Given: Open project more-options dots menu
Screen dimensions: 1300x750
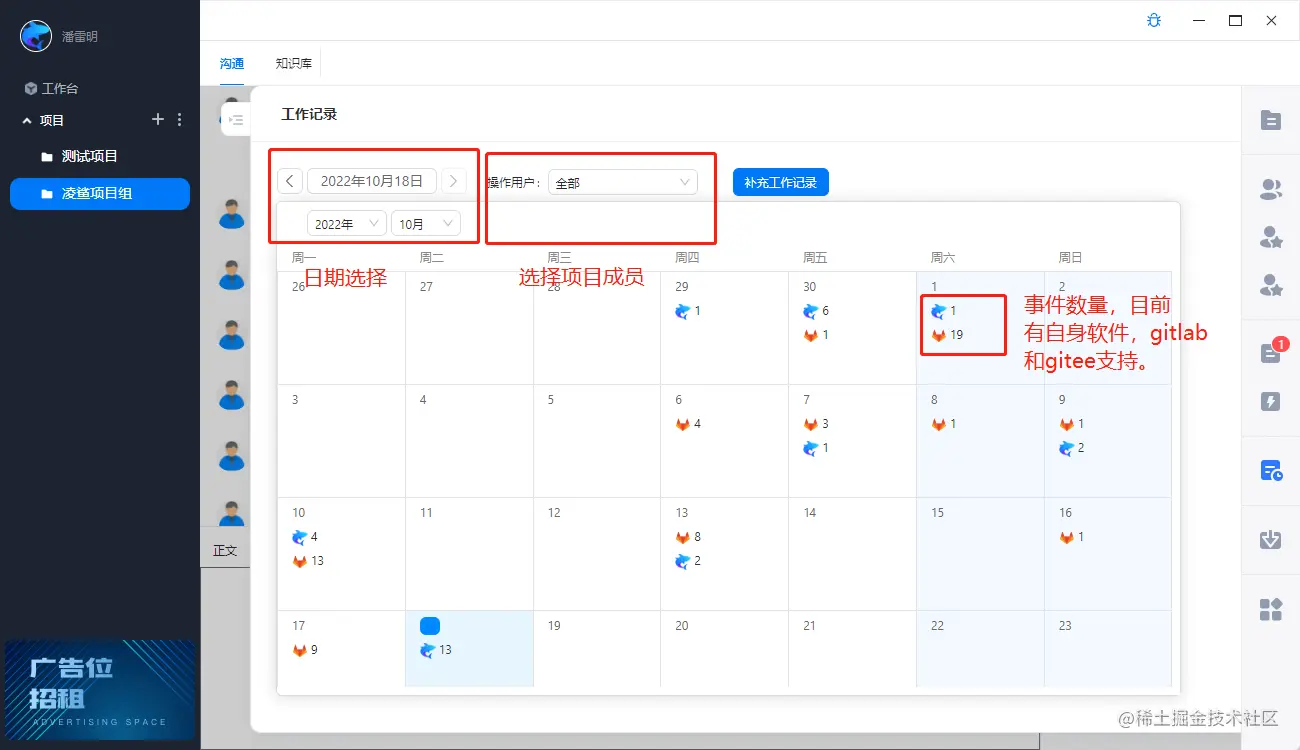Looking at the screenshot, I should (180, 120).
